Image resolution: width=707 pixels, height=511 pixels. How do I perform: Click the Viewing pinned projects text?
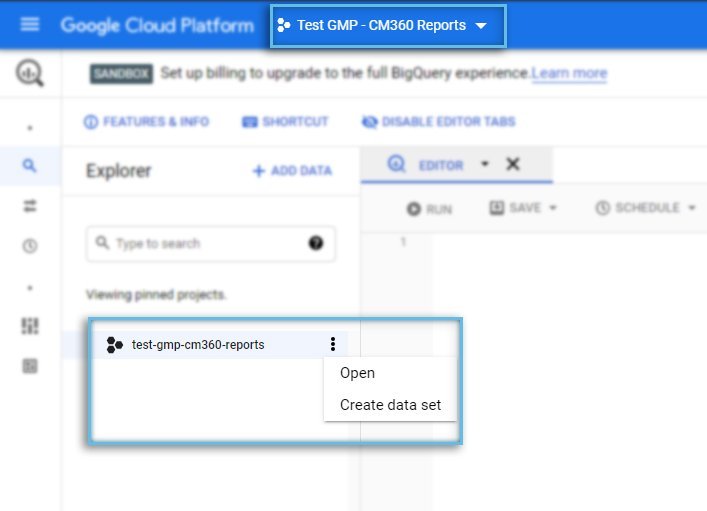[156, 295]
